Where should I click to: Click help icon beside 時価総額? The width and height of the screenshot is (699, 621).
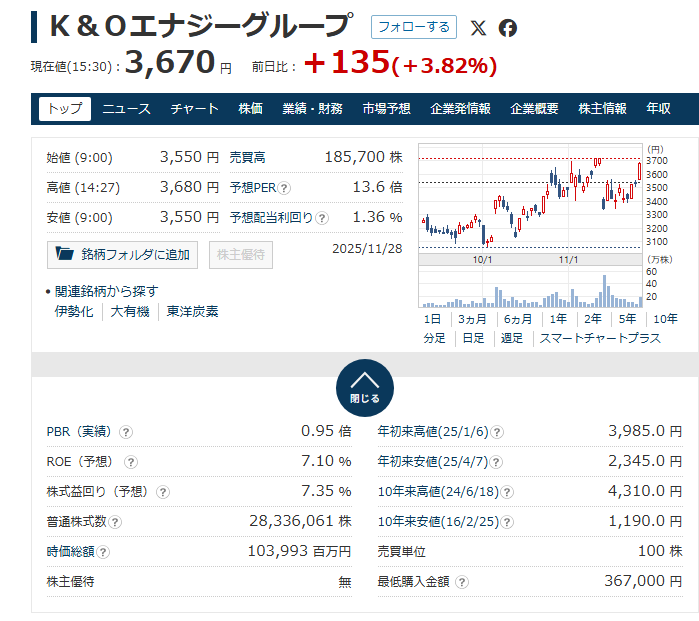click(104, 552)
